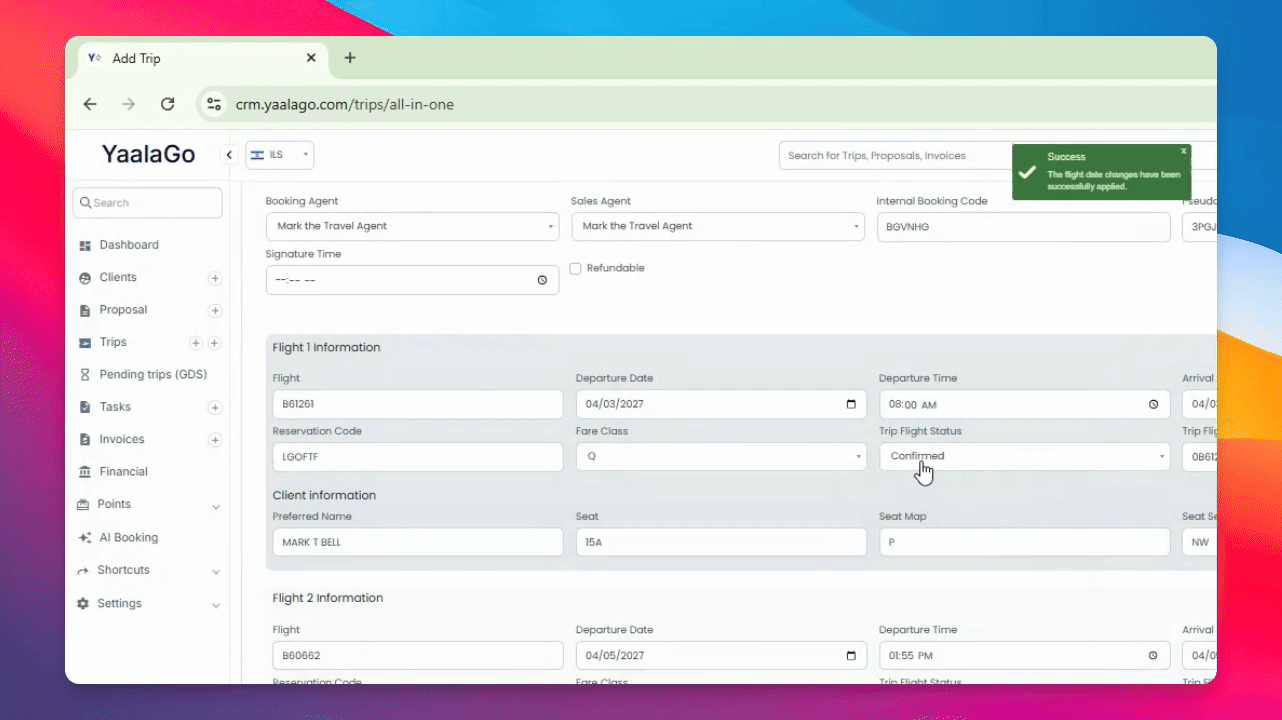Open Pending trips (GDS) hourglass icon
The height and width of the screenshot is (720, 1282).
click(x=85, y=375)
